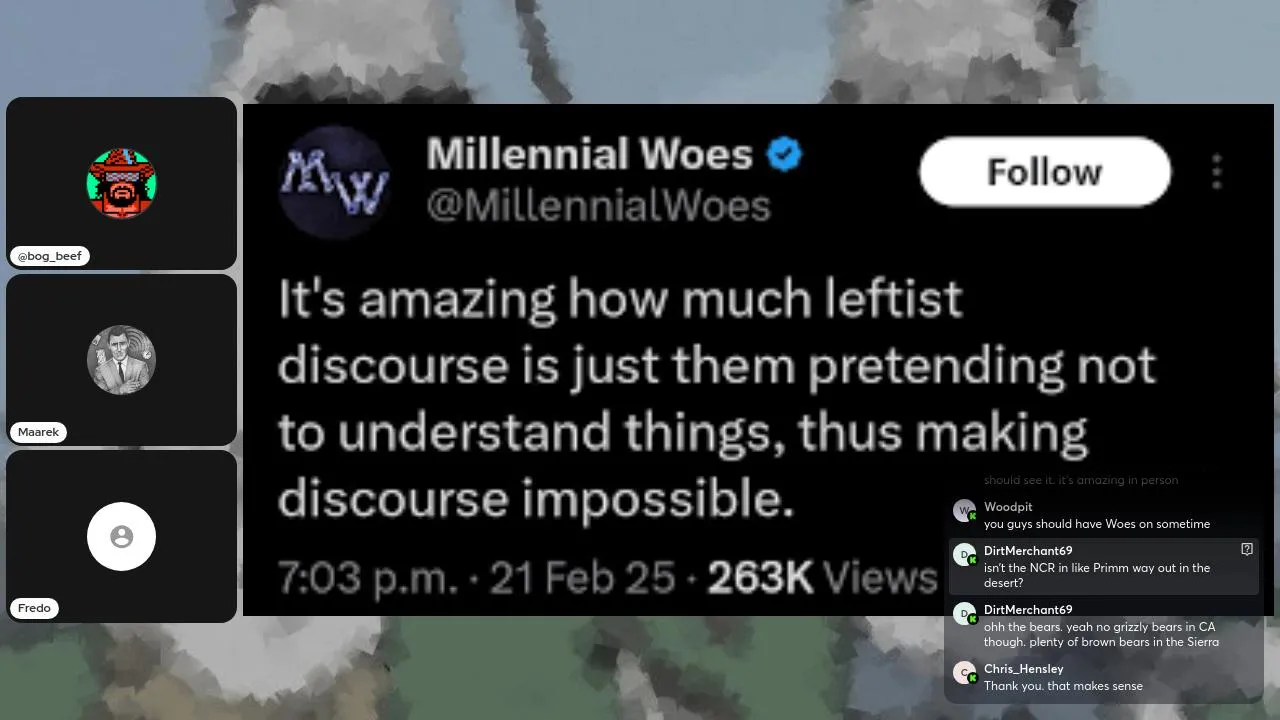Click the 263K Views count
Screen dimensions: 1280x720
click(822, 577)
